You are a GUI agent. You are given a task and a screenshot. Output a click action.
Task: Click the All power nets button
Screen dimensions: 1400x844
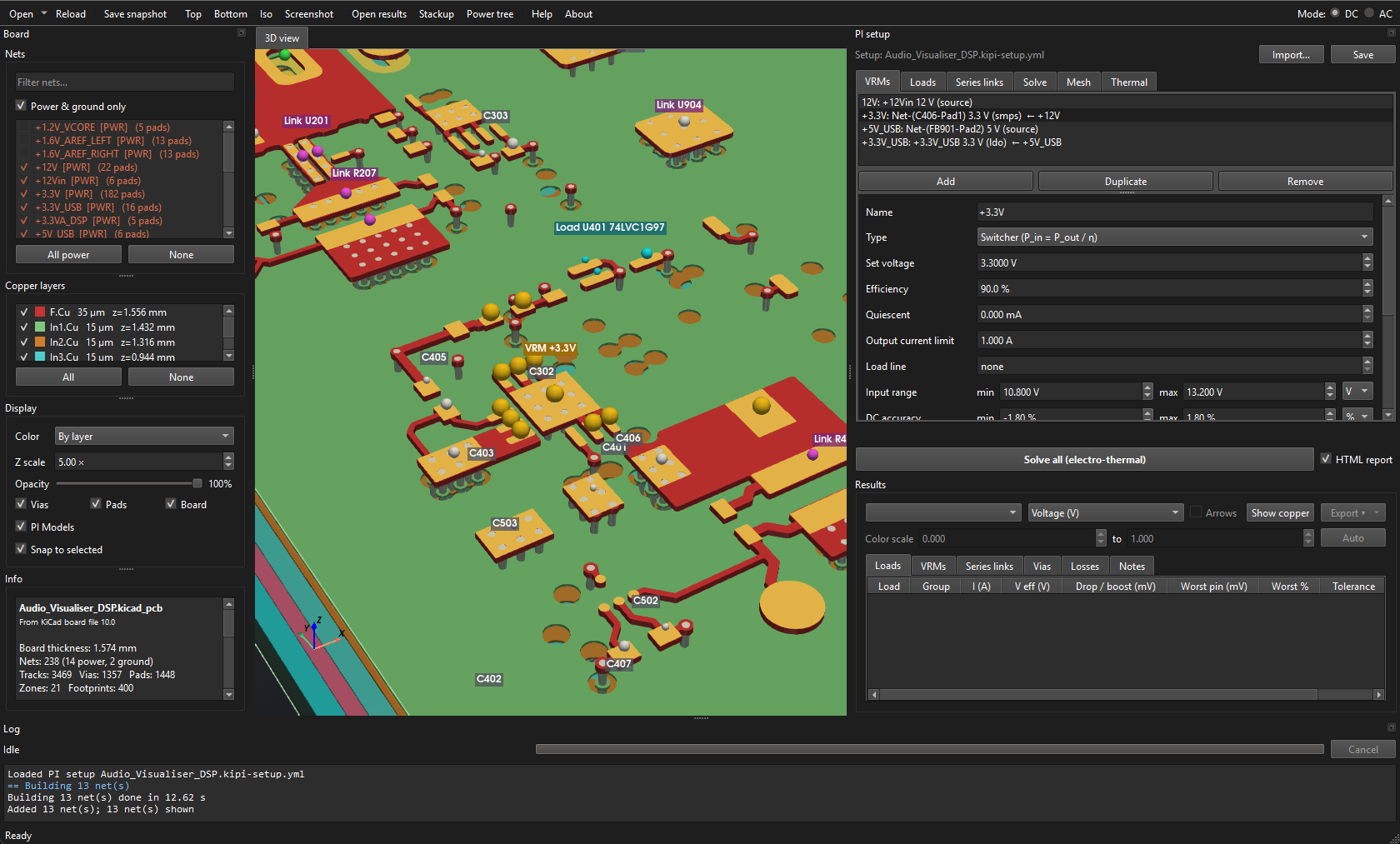click(68, 254)
